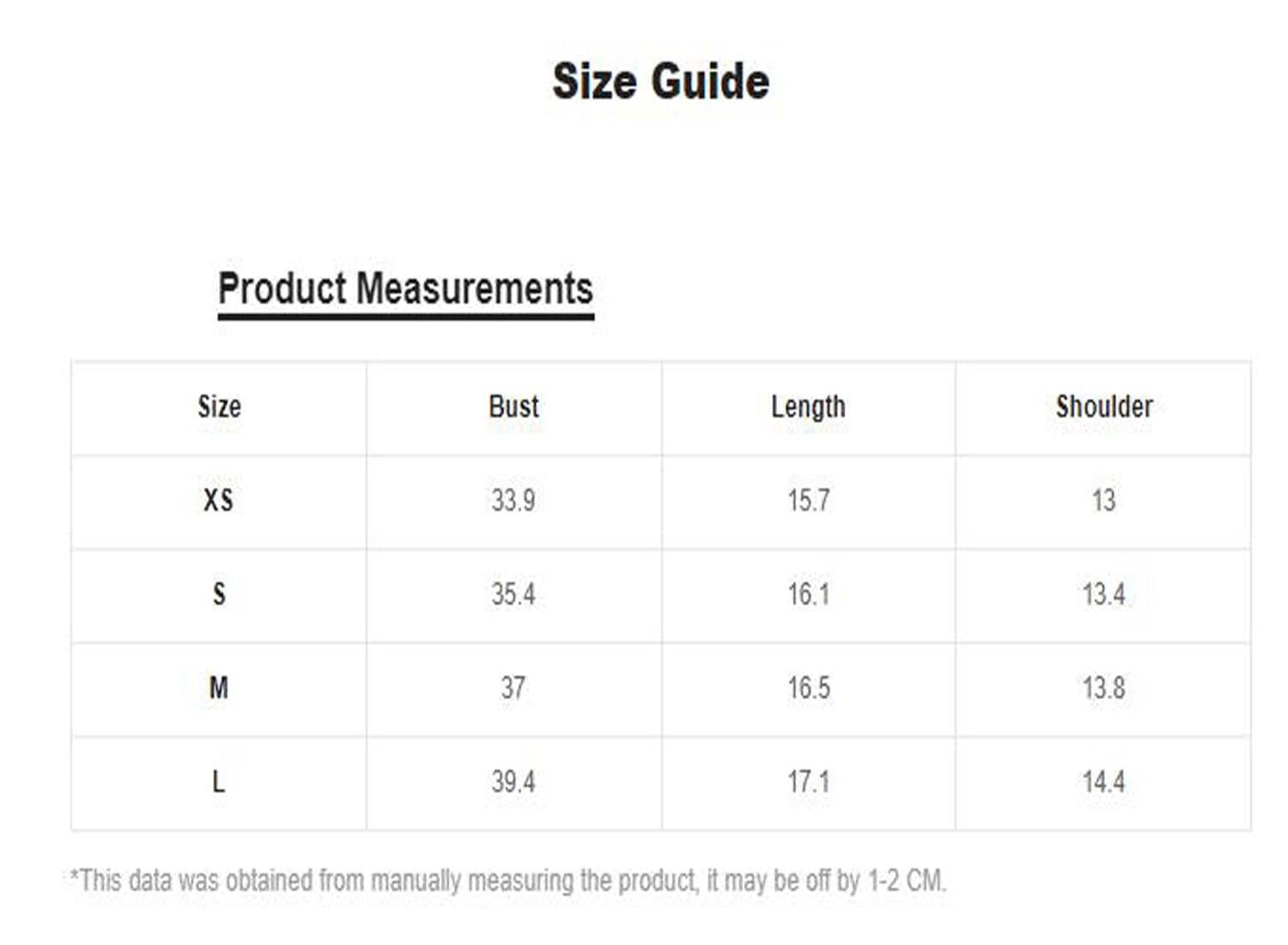Select the Product Measurements heading
This screenshot has width=1288, height=945.
click(x=405, y=289)
